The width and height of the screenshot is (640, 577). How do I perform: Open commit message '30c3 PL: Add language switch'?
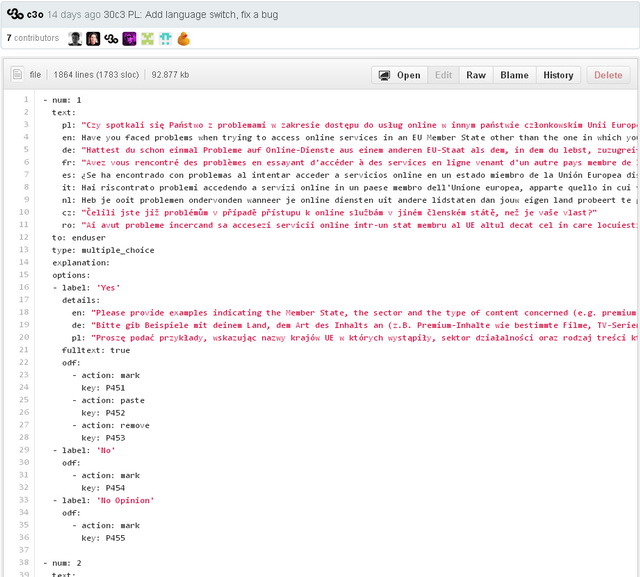191,15
